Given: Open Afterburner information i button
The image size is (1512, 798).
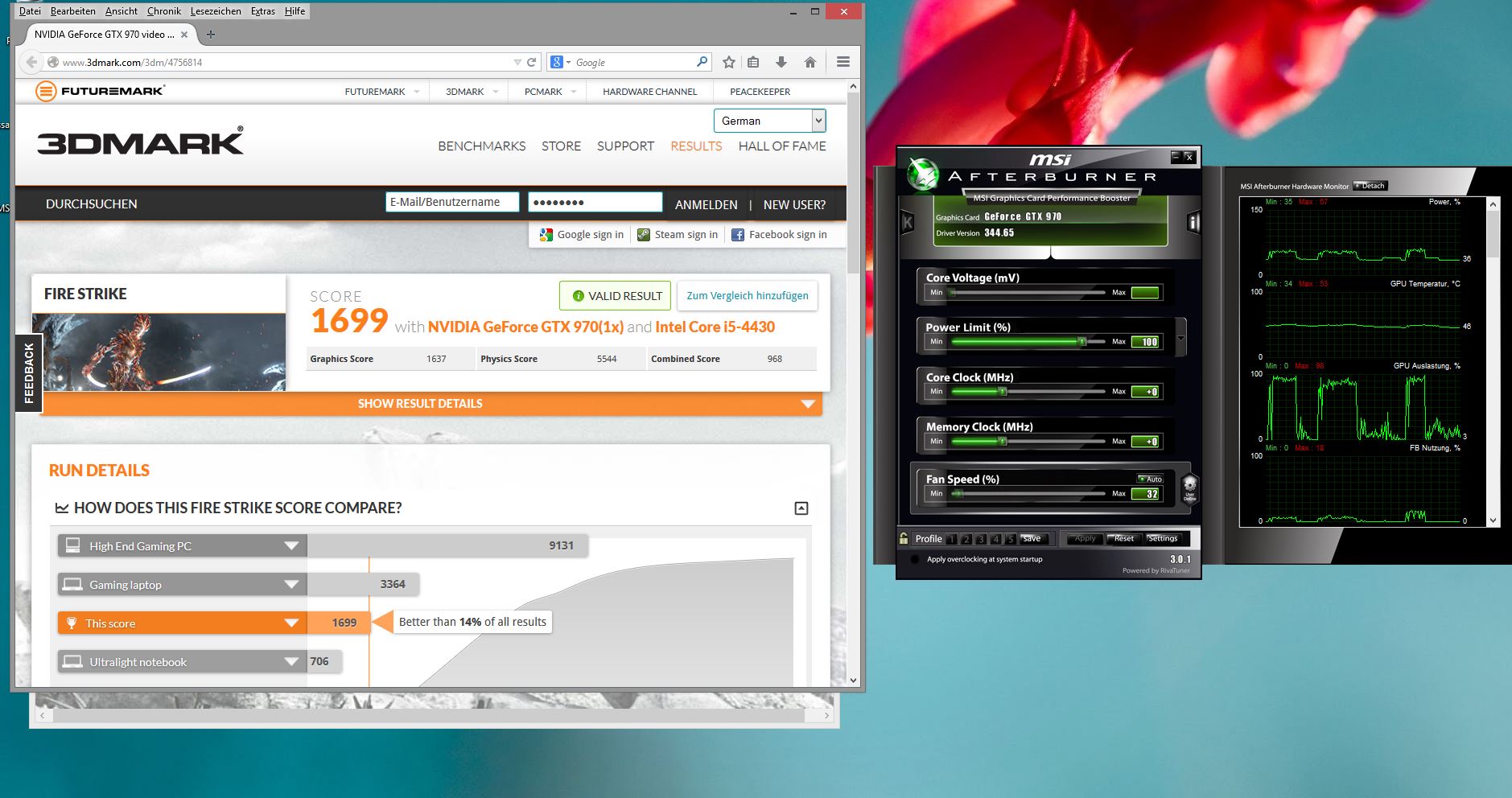Looking at the screenshot, I should 1193,222.
